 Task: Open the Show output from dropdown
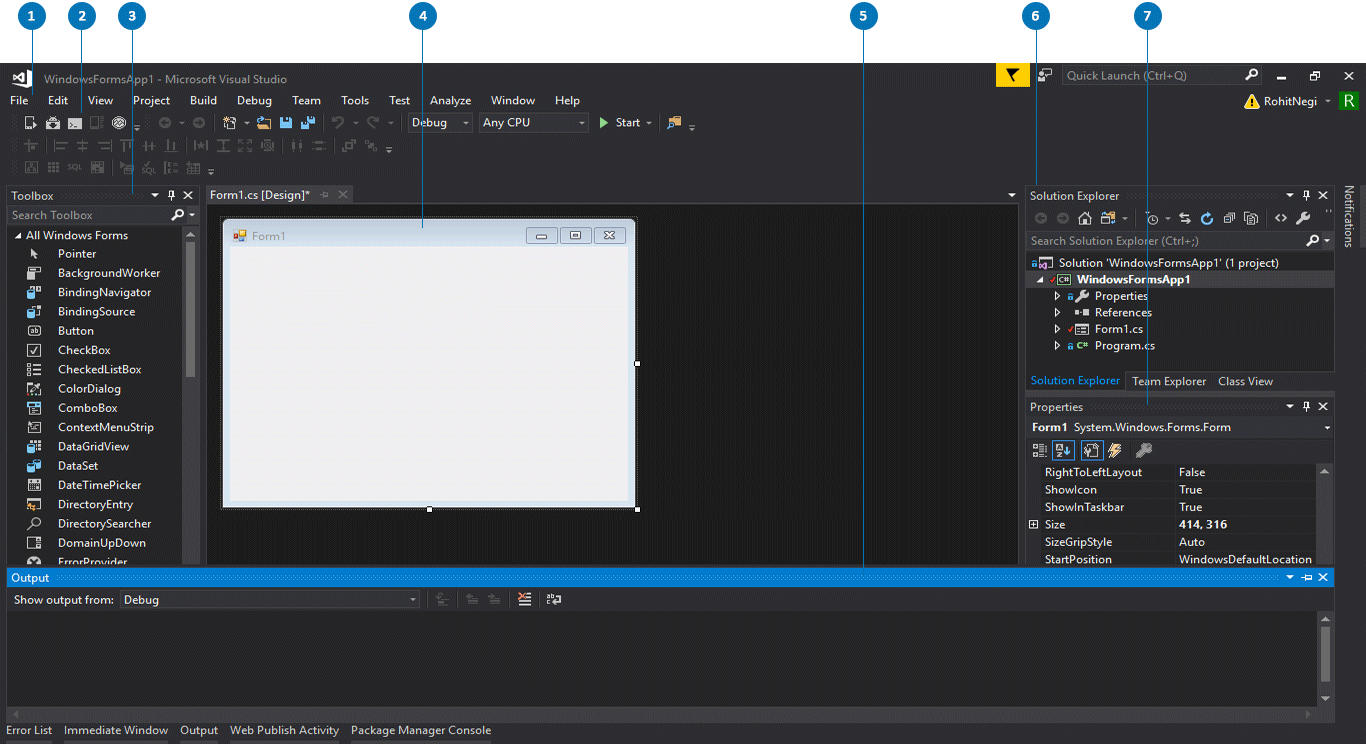pos(270,600)
